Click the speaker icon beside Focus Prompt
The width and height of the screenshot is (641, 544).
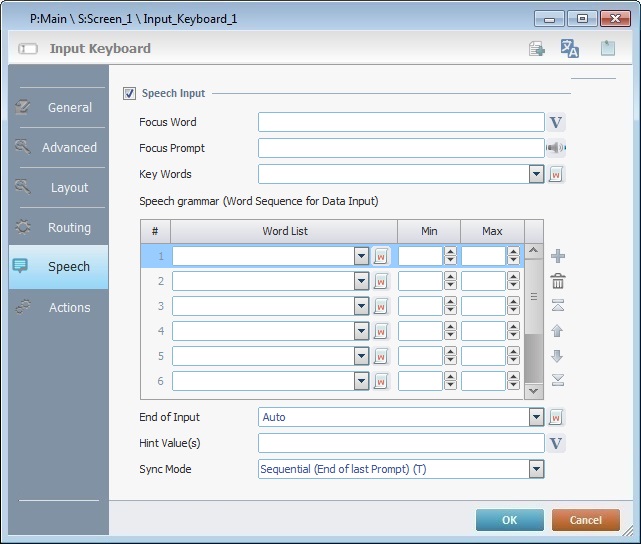click(x=557, y=148)
